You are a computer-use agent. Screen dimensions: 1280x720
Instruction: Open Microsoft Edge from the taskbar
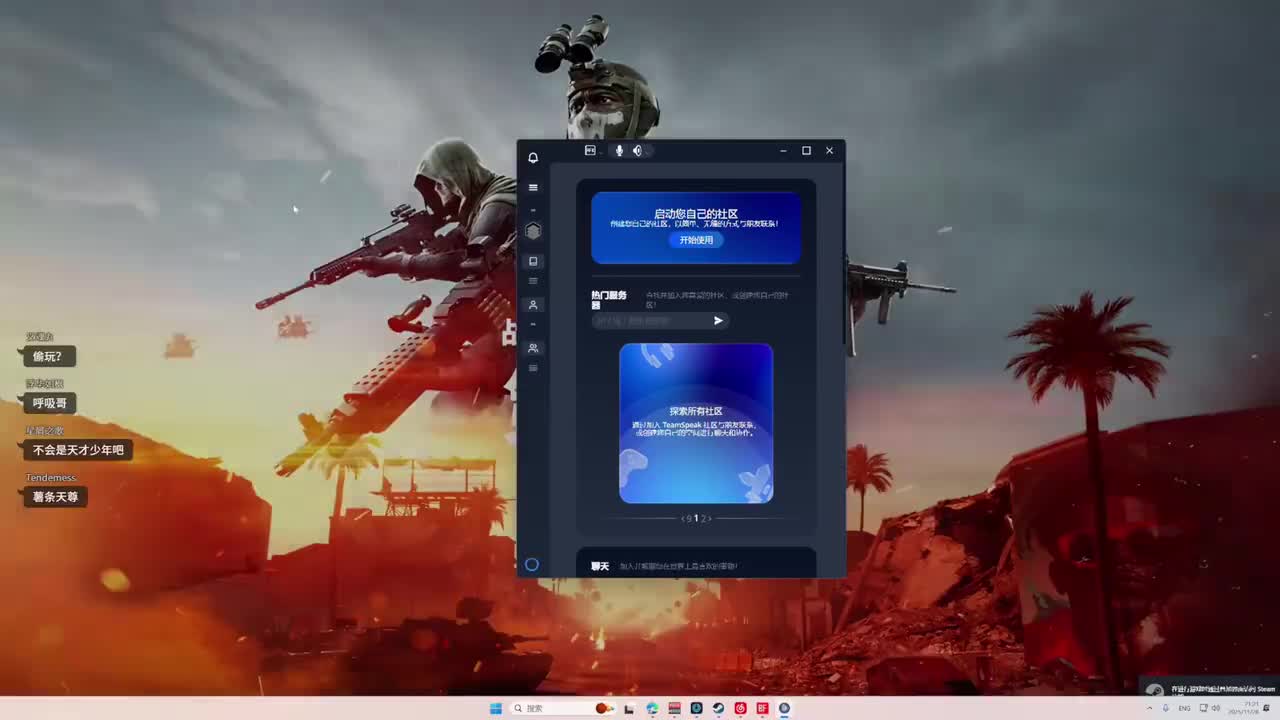pos(652,708)
